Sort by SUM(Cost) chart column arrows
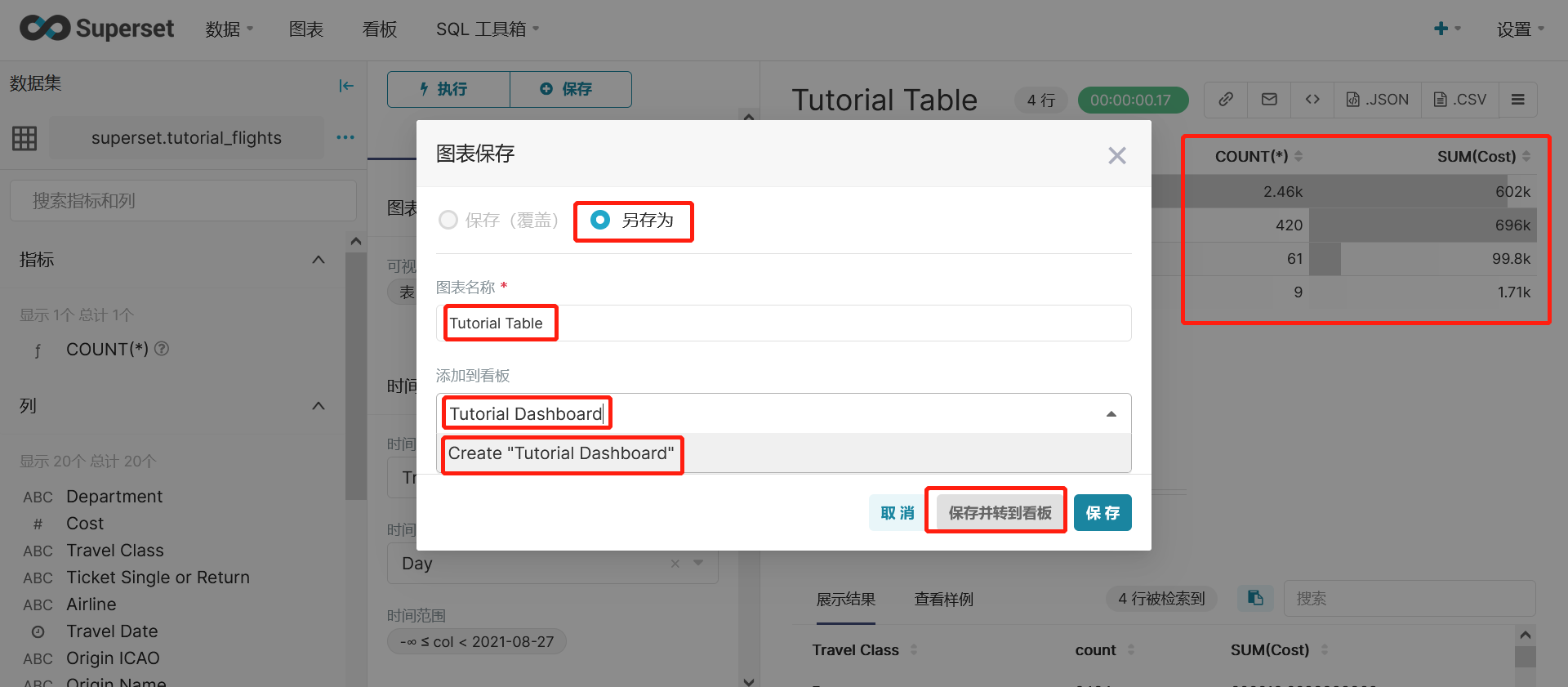The width and height of the screenshot is (1568, 687). (1526, 156)
